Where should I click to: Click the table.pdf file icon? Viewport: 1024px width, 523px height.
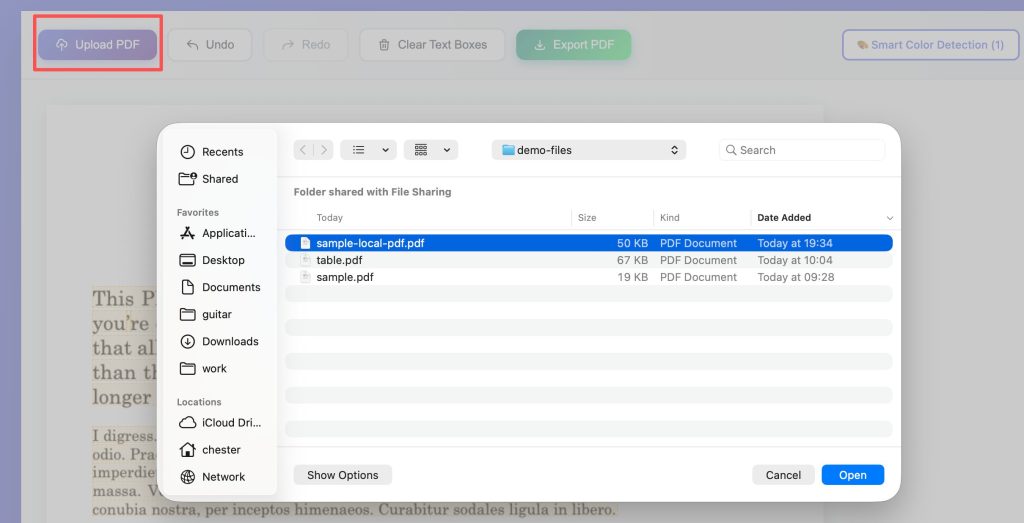coord(305,260)
